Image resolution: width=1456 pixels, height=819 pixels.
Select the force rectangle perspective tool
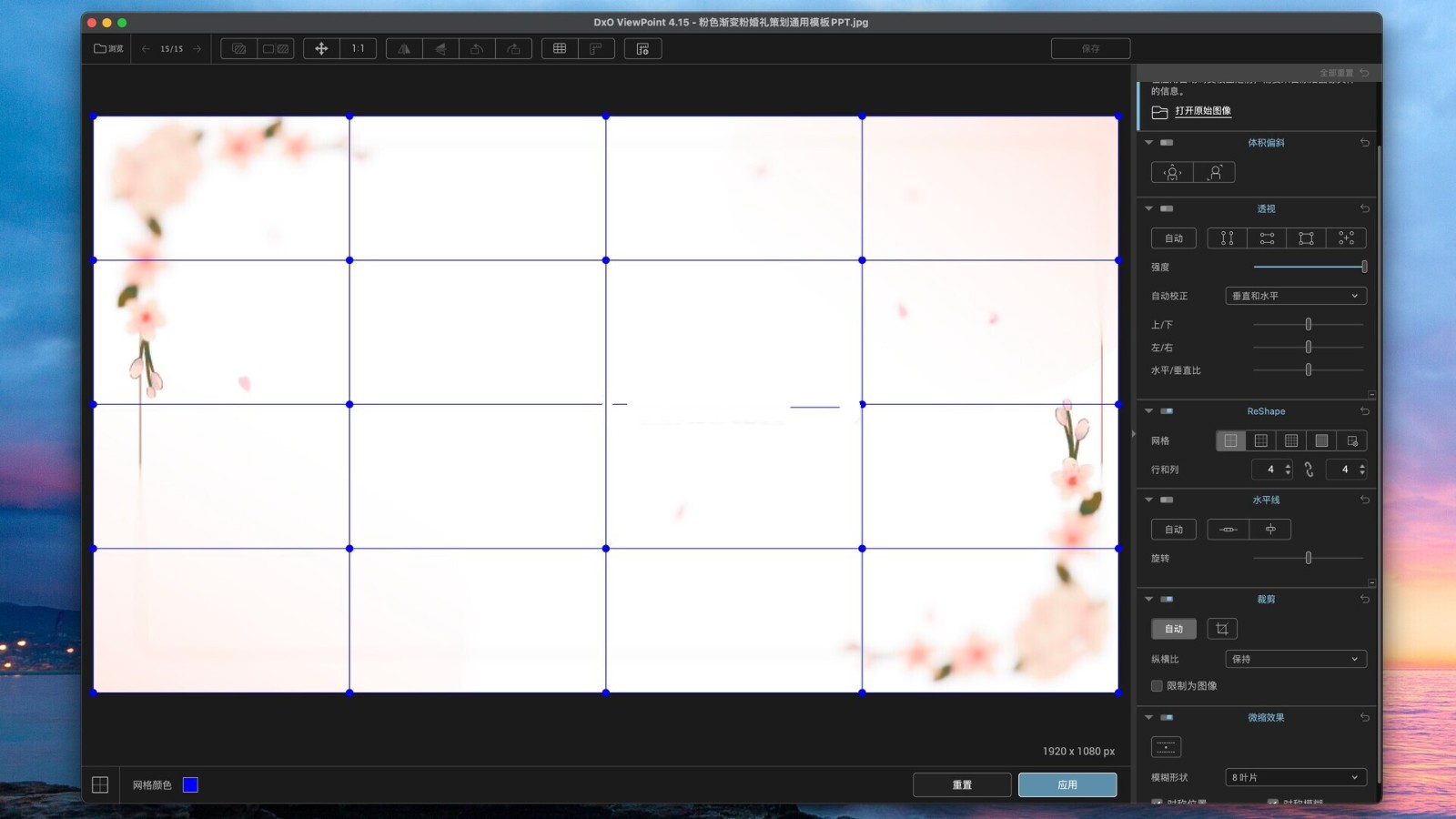click(1307, 238)
